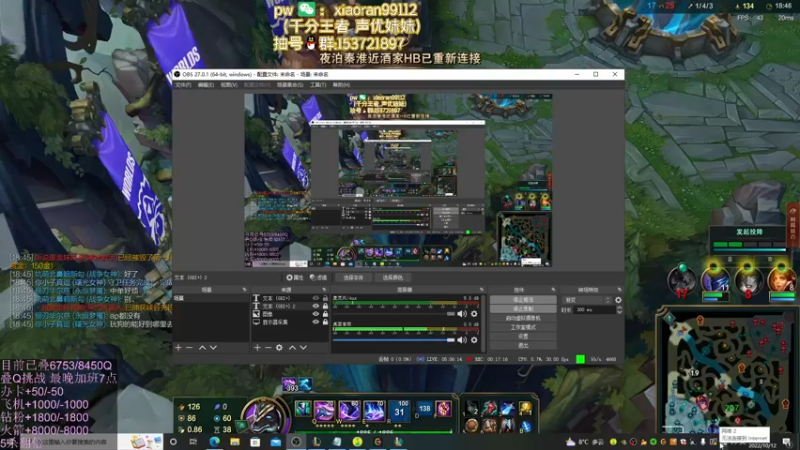Use the item in inventory slot 1
The image size is (800, 450).
tap(471, 408)
